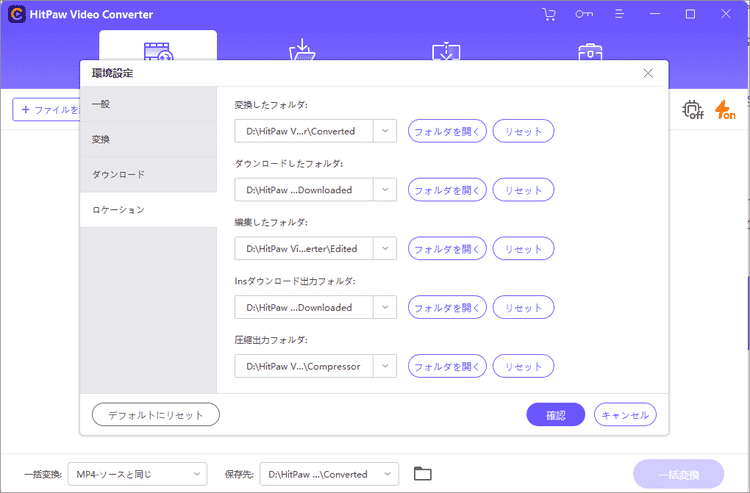The width and height of the screenshot is (750, 493).
Task: Reset the 編集したフォルダ path
Action: [523, 249]
